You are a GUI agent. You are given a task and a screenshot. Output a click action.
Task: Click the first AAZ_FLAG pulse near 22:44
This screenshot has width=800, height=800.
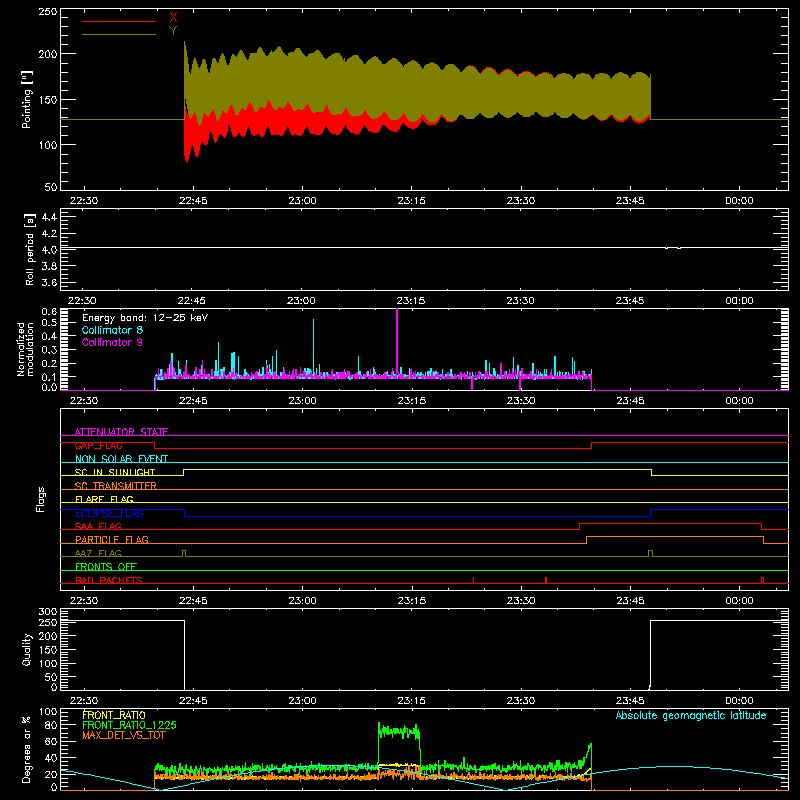pyautogui.click(x=184, y=553)
